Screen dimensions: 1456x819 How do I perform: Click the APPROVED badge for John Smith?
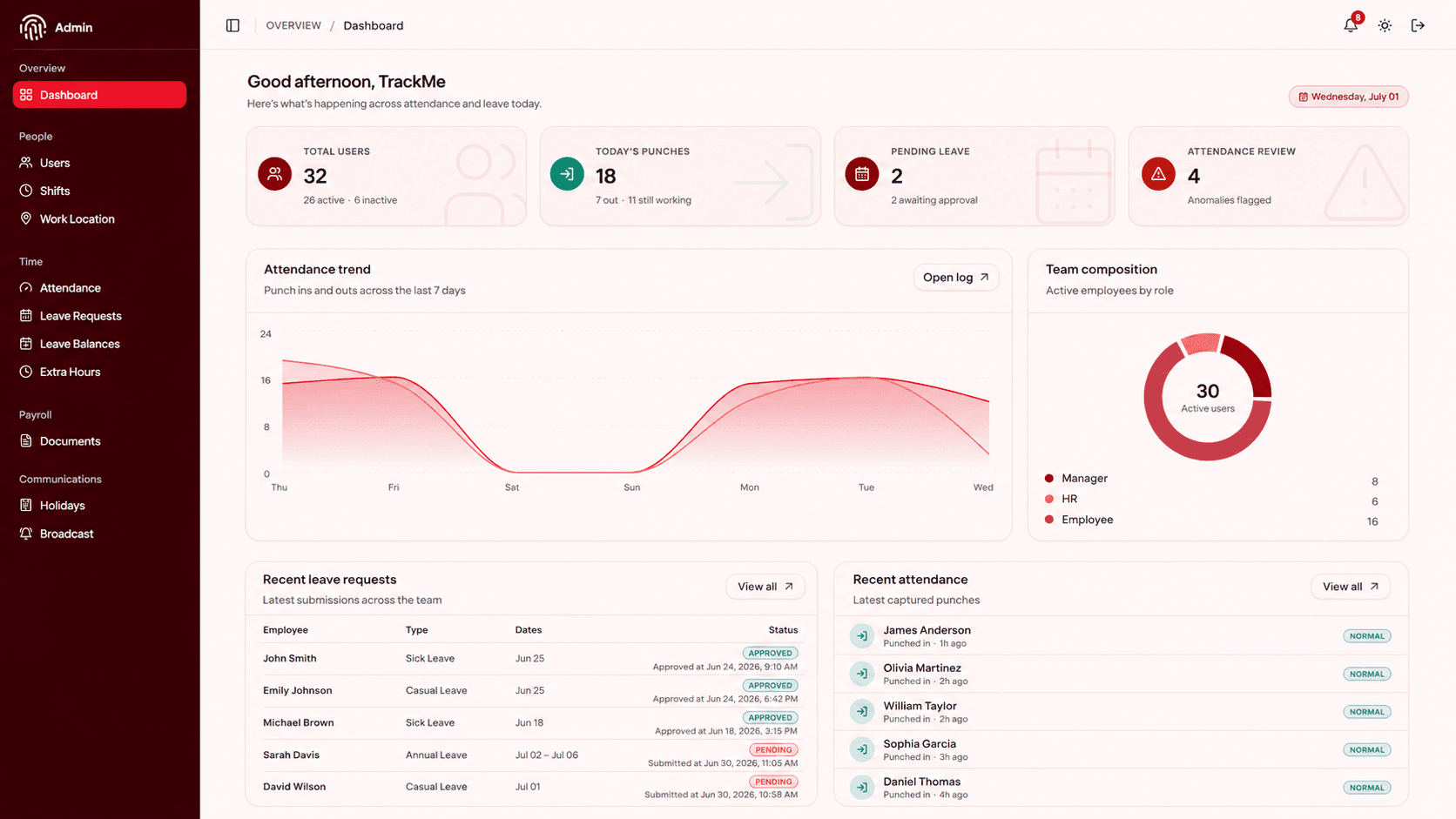771,653
